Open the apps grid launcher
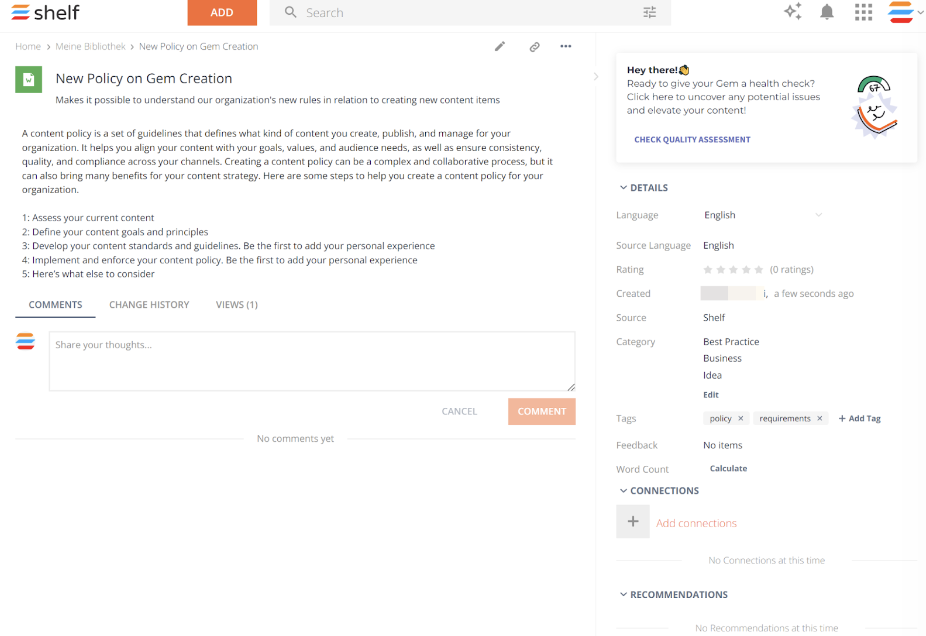This screenshot has height=636, width=926. point(863,12)
